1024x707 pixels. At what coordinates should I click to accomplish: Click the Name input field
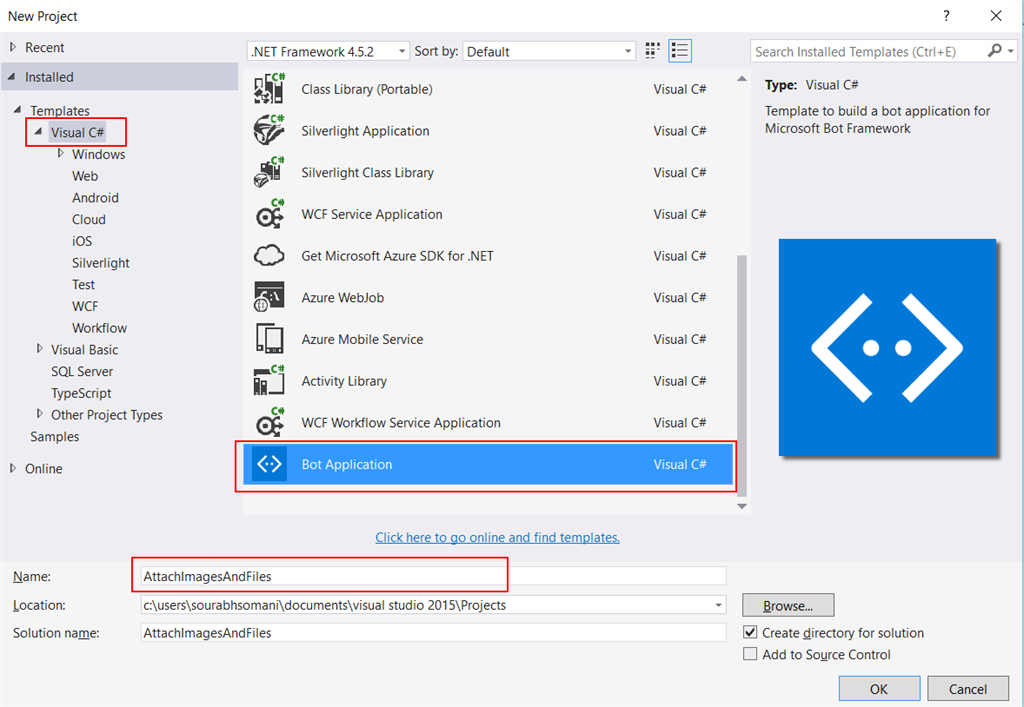tap(434, 576)
